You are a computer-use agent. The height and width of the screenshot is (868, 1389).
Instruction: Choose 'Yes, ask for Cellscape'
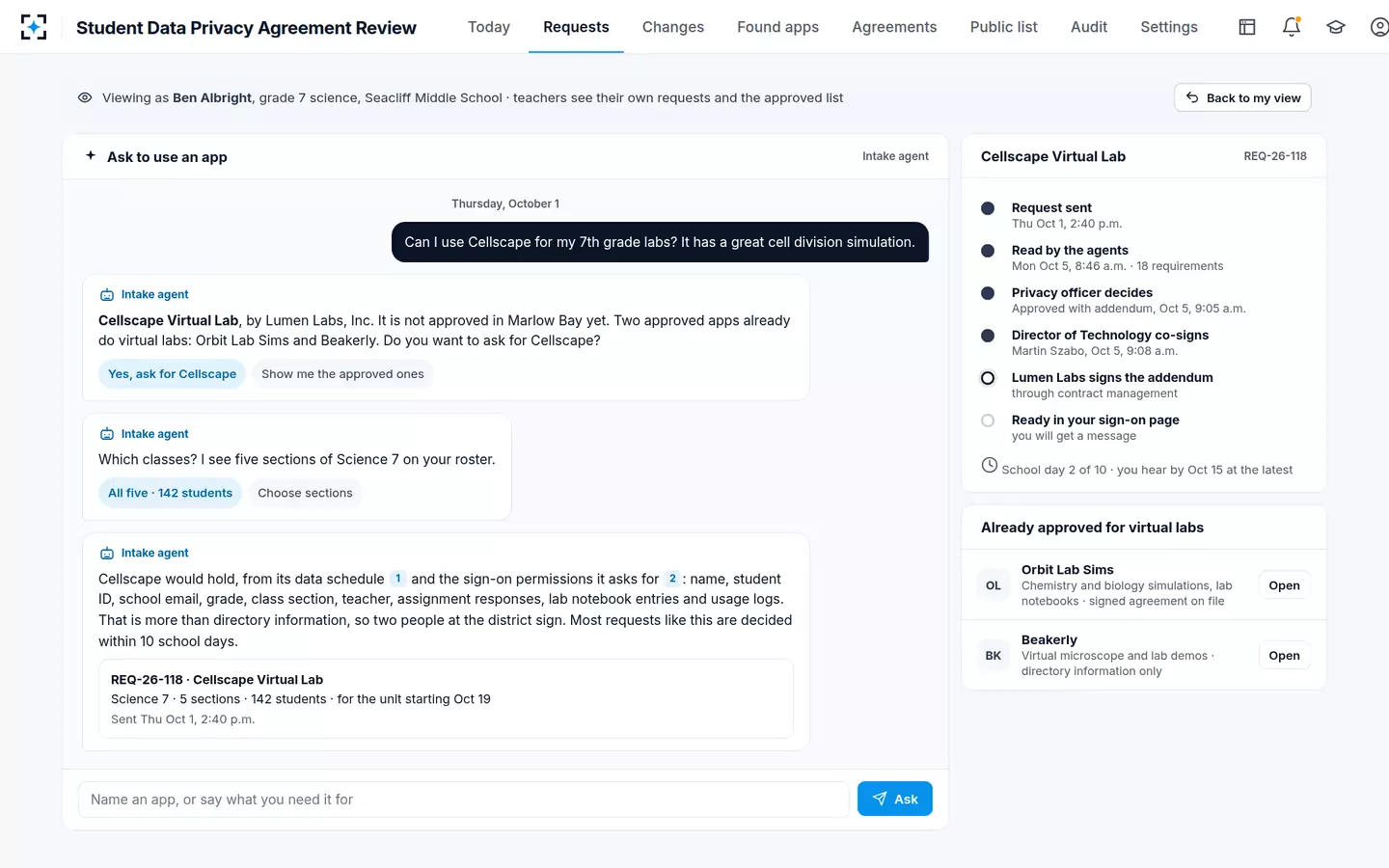[172, 374]
